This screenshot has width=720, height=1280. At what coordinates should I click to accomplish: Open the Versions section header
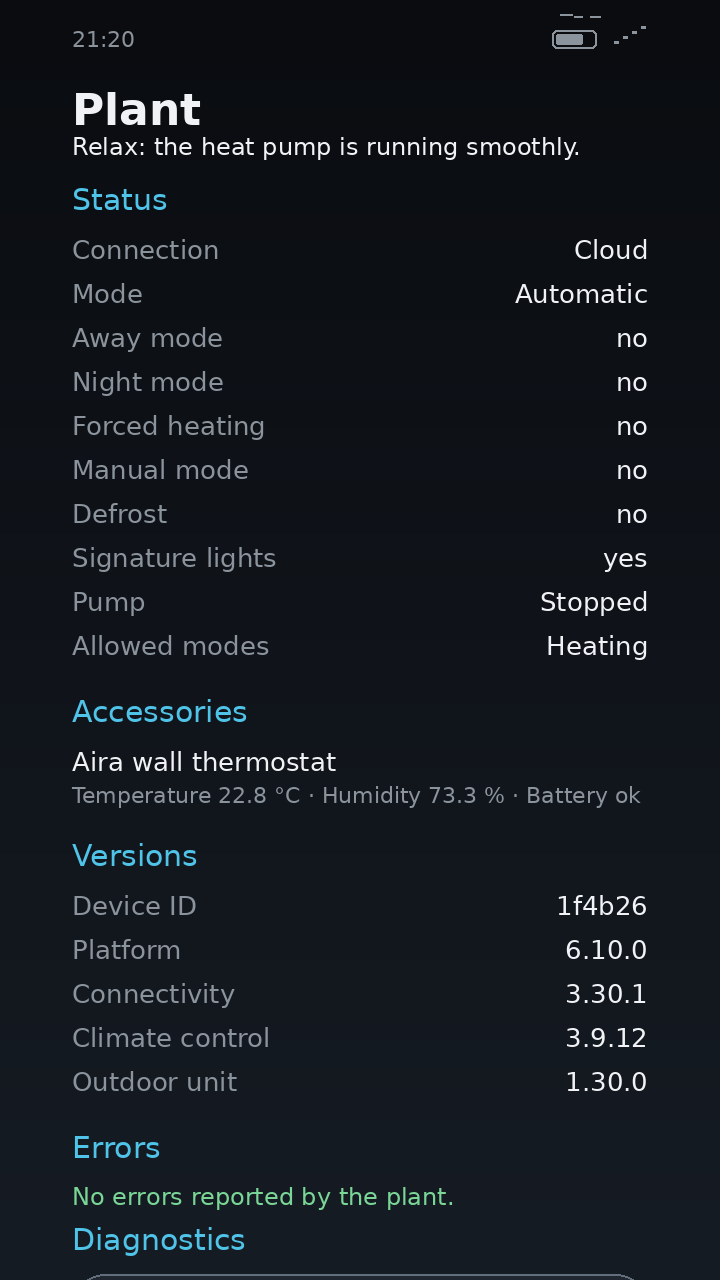(135, 856)
